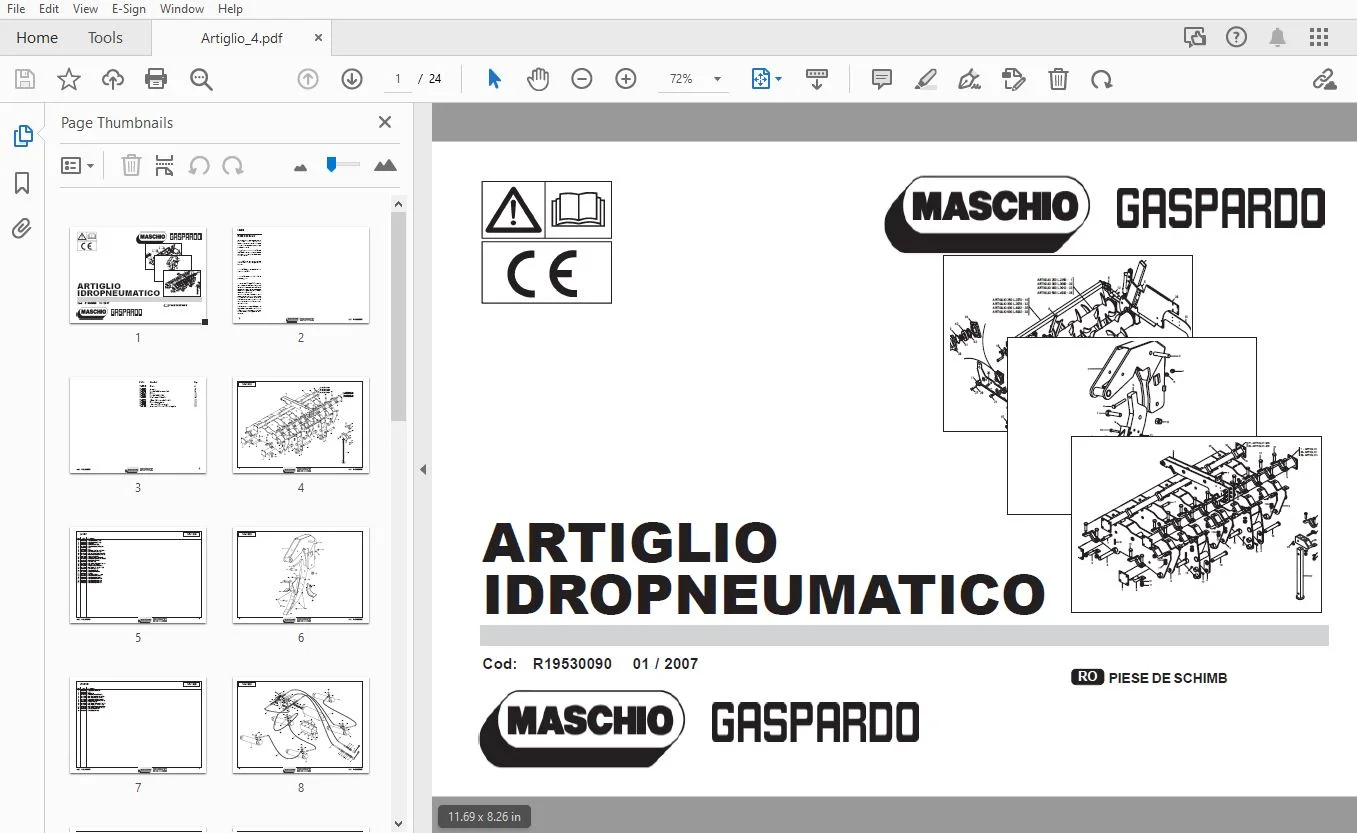Print the document using the printer icon

click(156, 79)
